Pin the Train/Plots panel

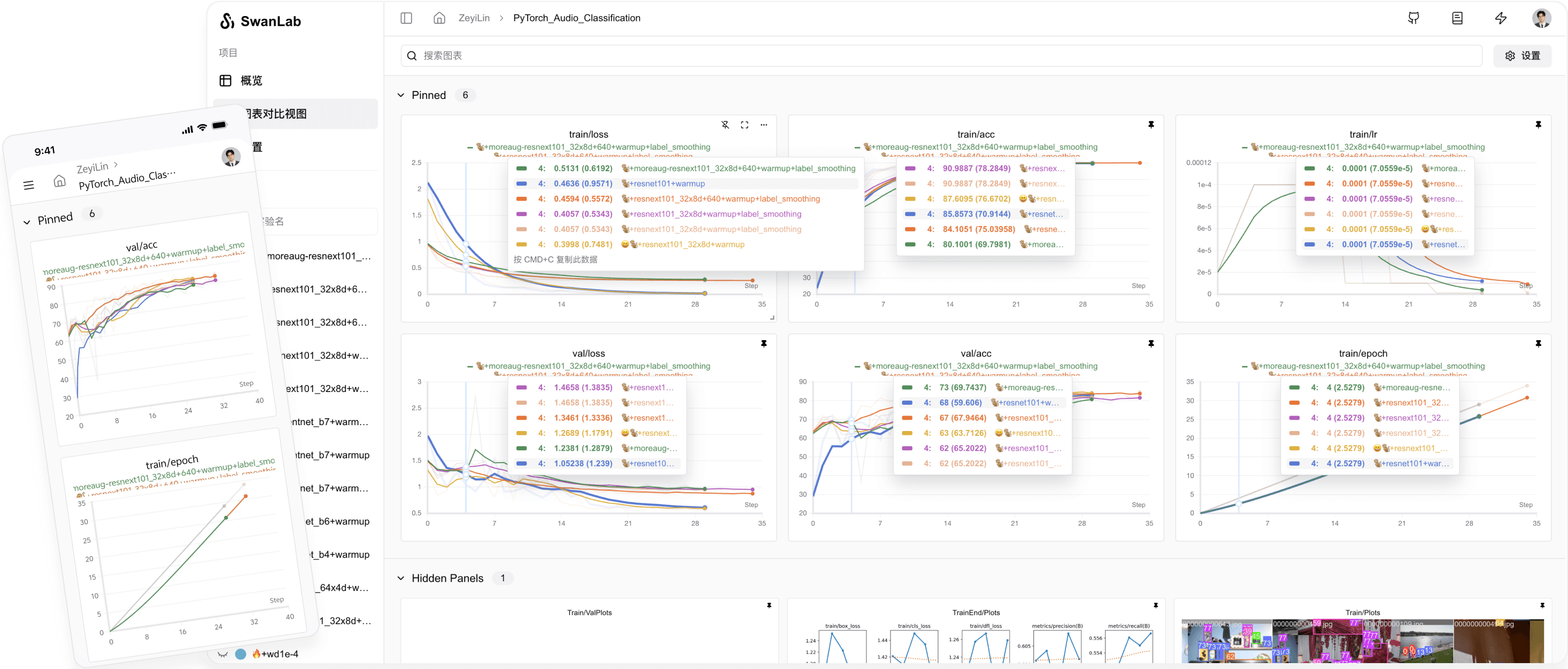pos(1542,606)
